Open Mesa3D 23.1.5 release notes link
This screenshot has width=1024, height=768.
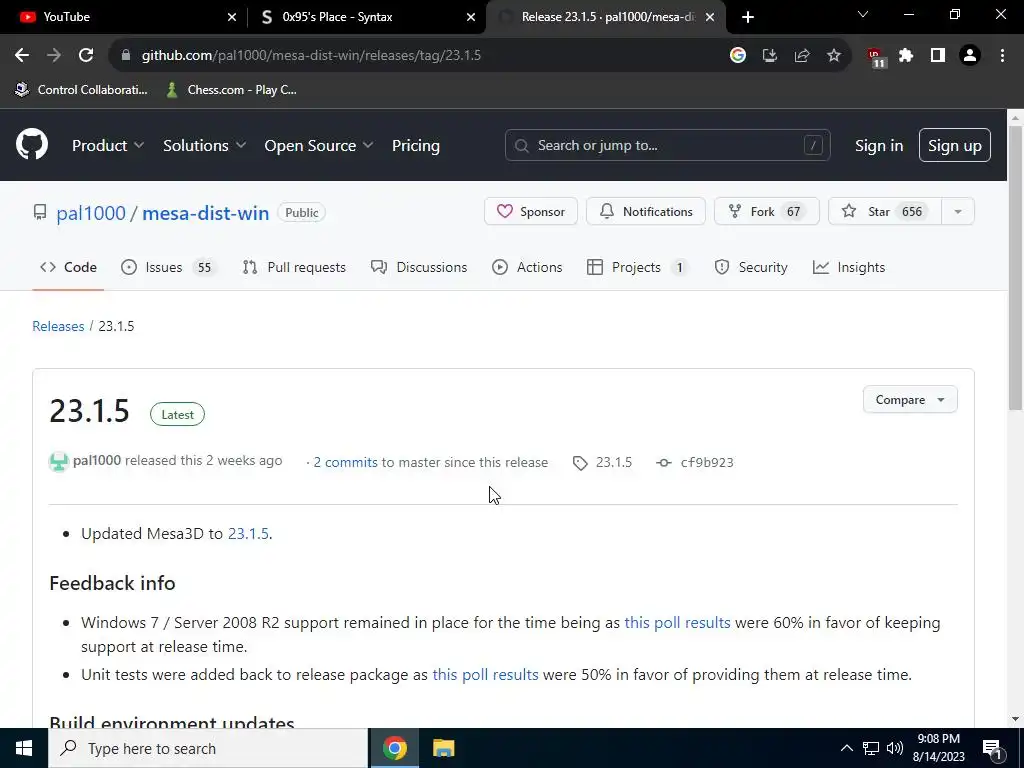click(248, 533)
